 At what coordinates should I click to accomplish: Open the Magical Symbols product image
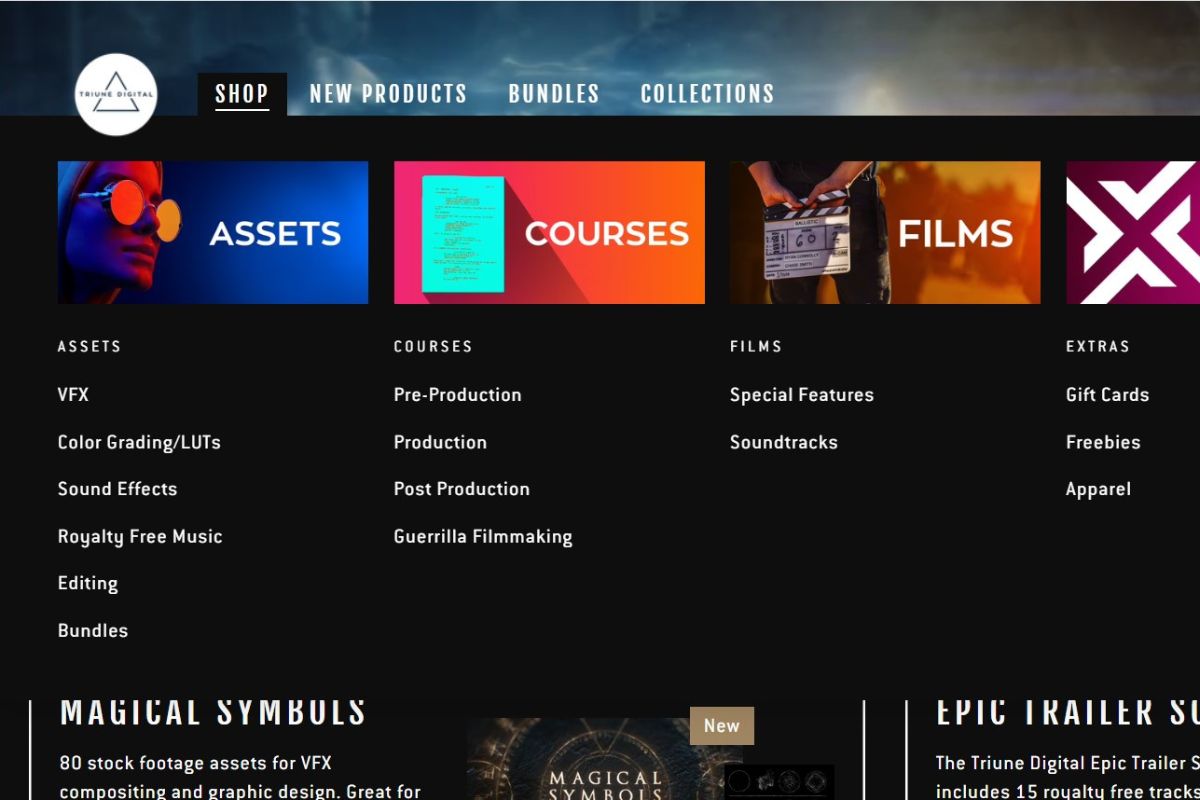click(604, 759)
